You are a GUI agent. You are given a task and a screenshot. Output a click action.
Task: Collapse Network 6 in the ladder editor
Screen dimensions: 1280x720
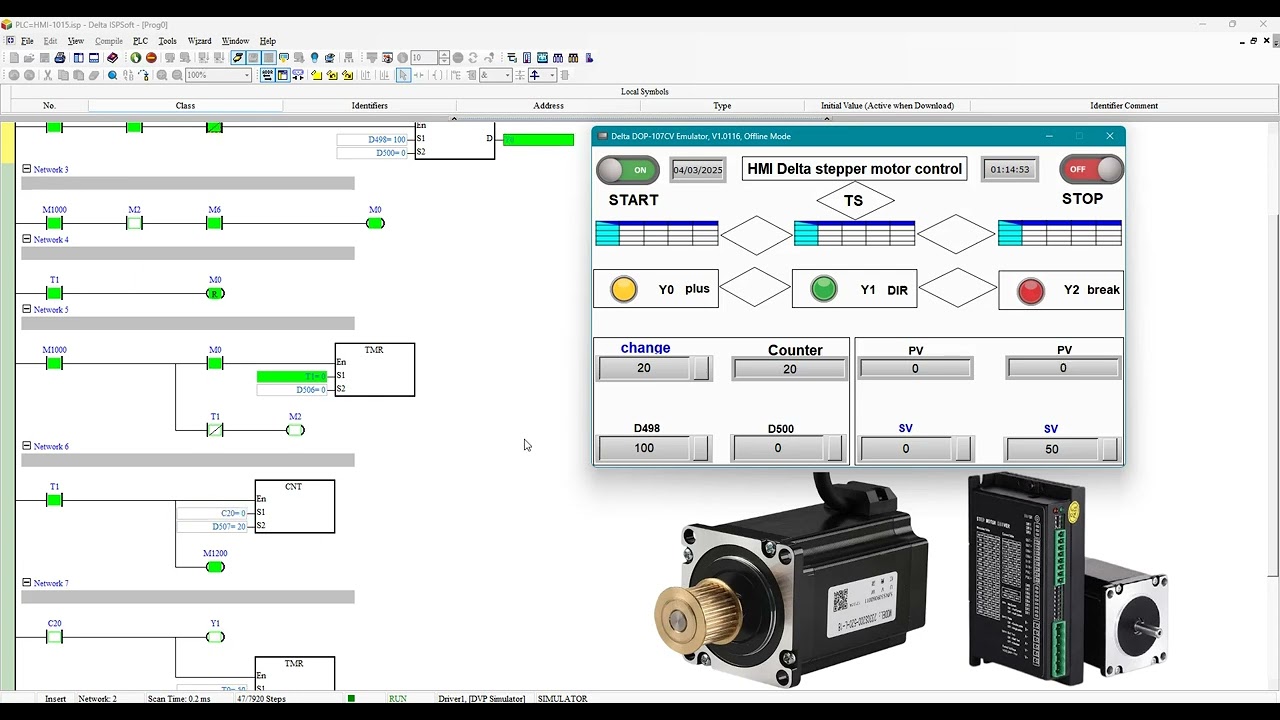click(x=27, y=446)
